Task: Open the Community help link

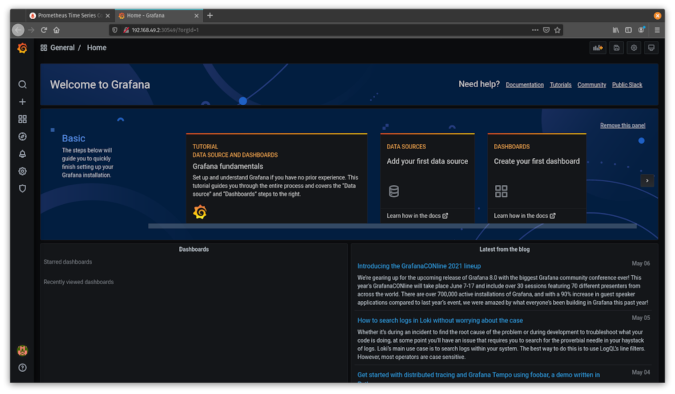Action: coord(591,85)
